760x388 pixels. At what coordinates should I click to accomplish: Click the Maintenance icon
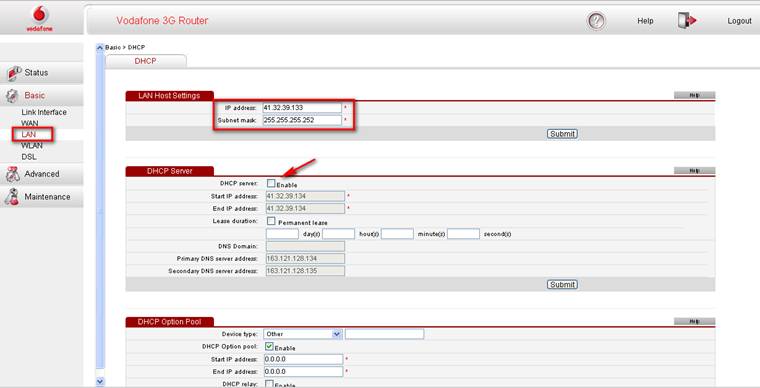(12, 197)
